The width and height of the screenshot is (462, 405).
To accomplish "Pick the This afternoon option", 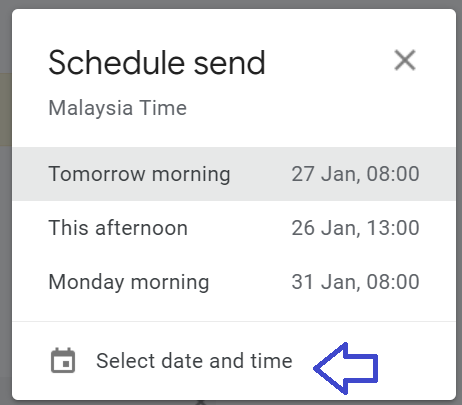I will click(234, 228).
